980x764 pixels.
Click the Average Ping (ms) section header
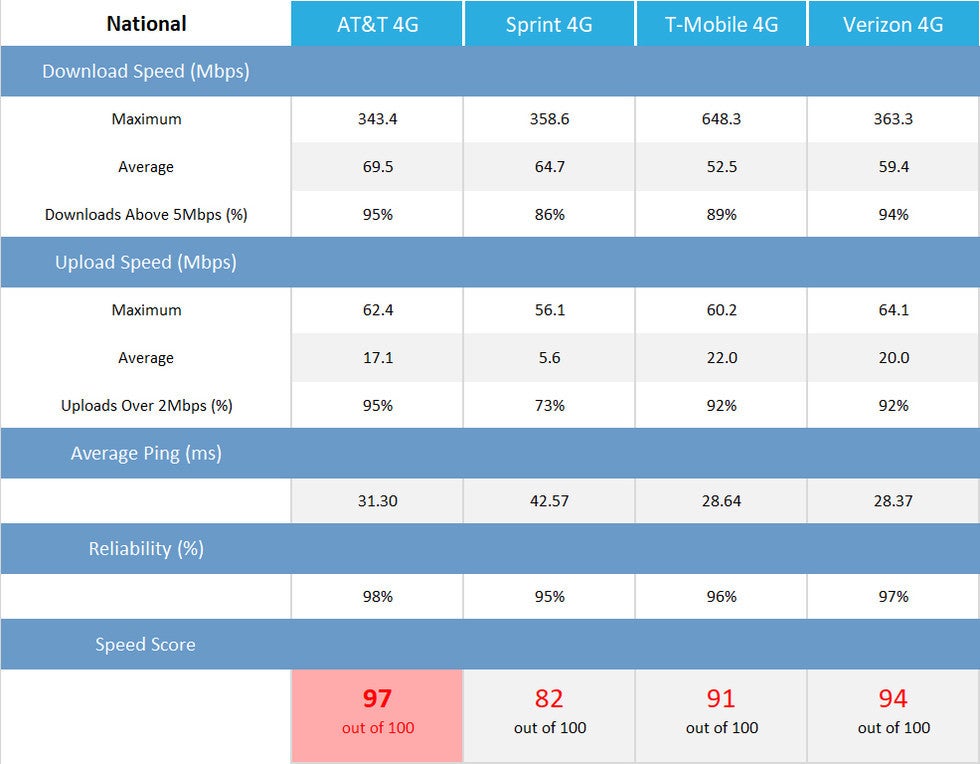coord(146,454)
